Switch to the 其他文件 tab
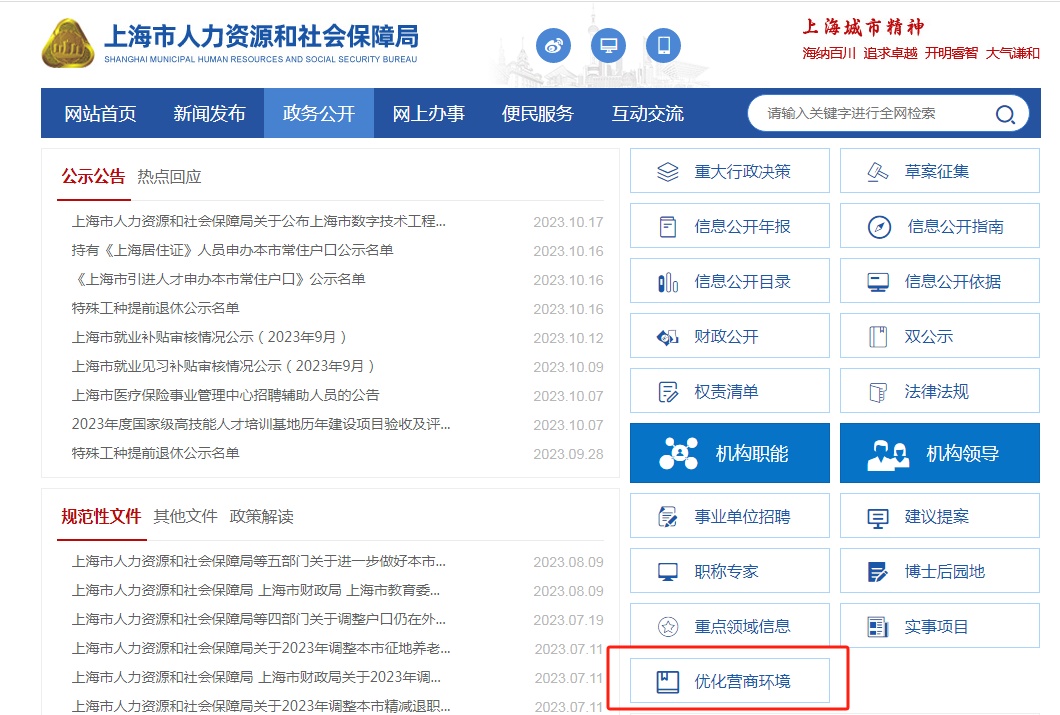Viewport: 1060px width, 715px height. (x=185, y=517)
